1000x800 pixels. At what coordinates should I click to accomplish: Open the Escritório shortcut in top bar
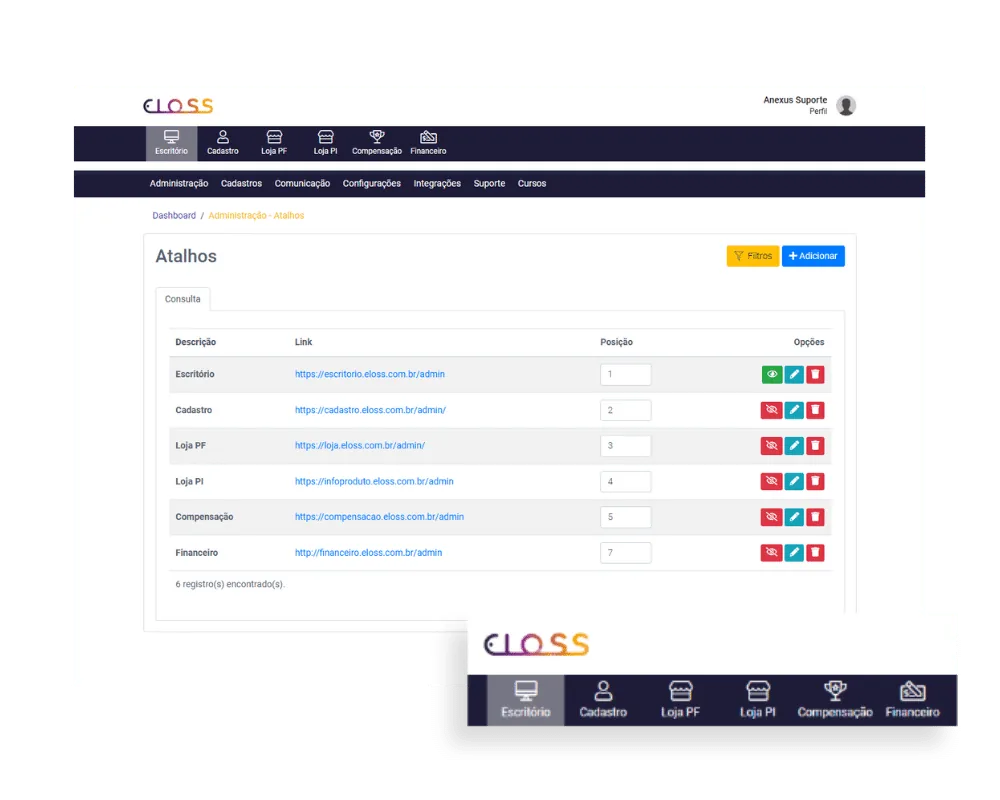(x=172, y=143)
